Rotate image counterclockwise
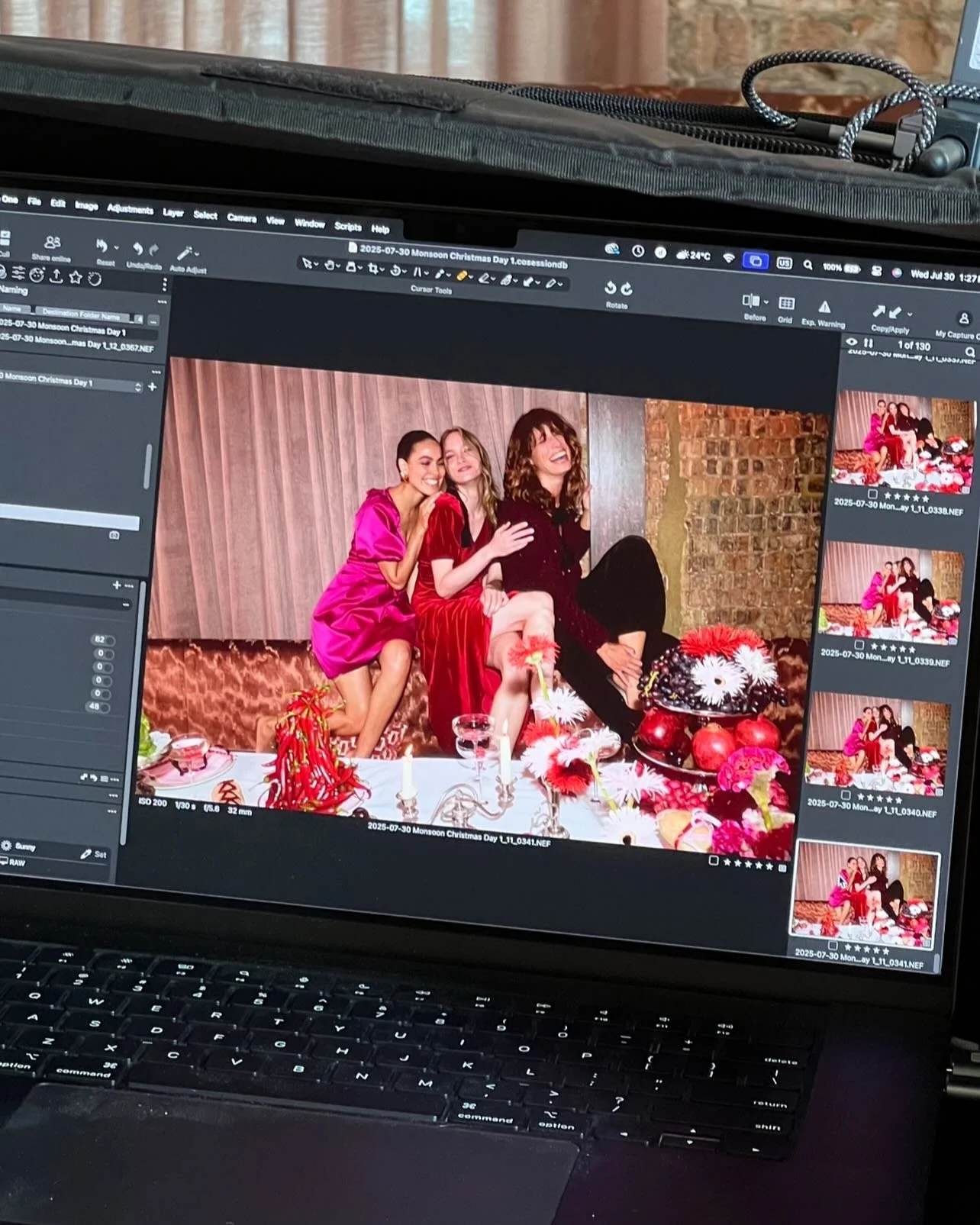Viewport: 980px width, 1225px height. coord(610,287)
